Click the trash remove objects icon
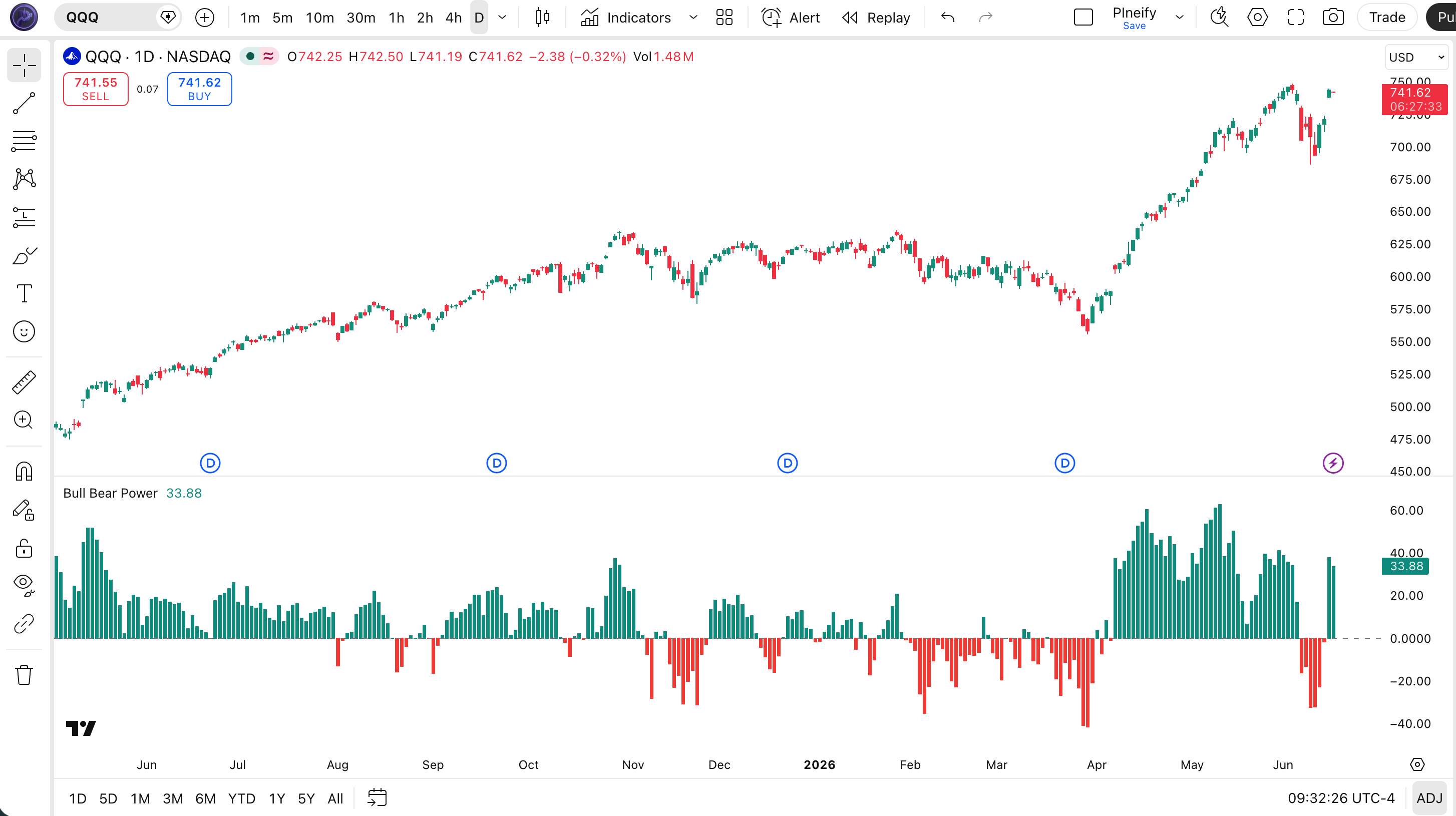The width and height of the screenshot is (1456, 816). pos(25,674)
